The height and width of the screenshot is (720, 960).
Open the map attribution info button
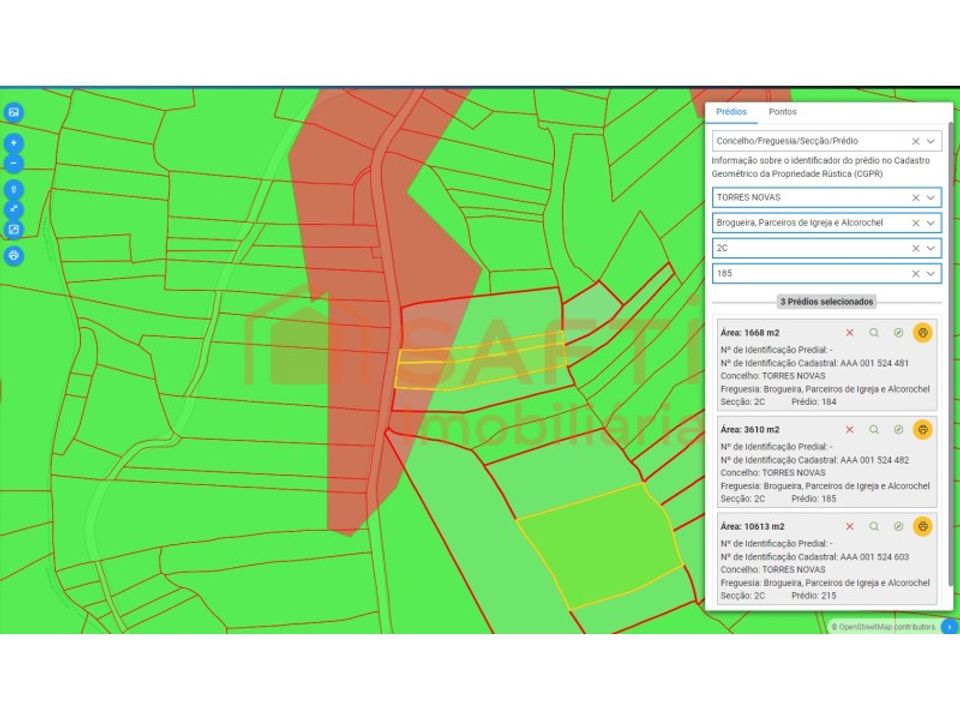949,626
